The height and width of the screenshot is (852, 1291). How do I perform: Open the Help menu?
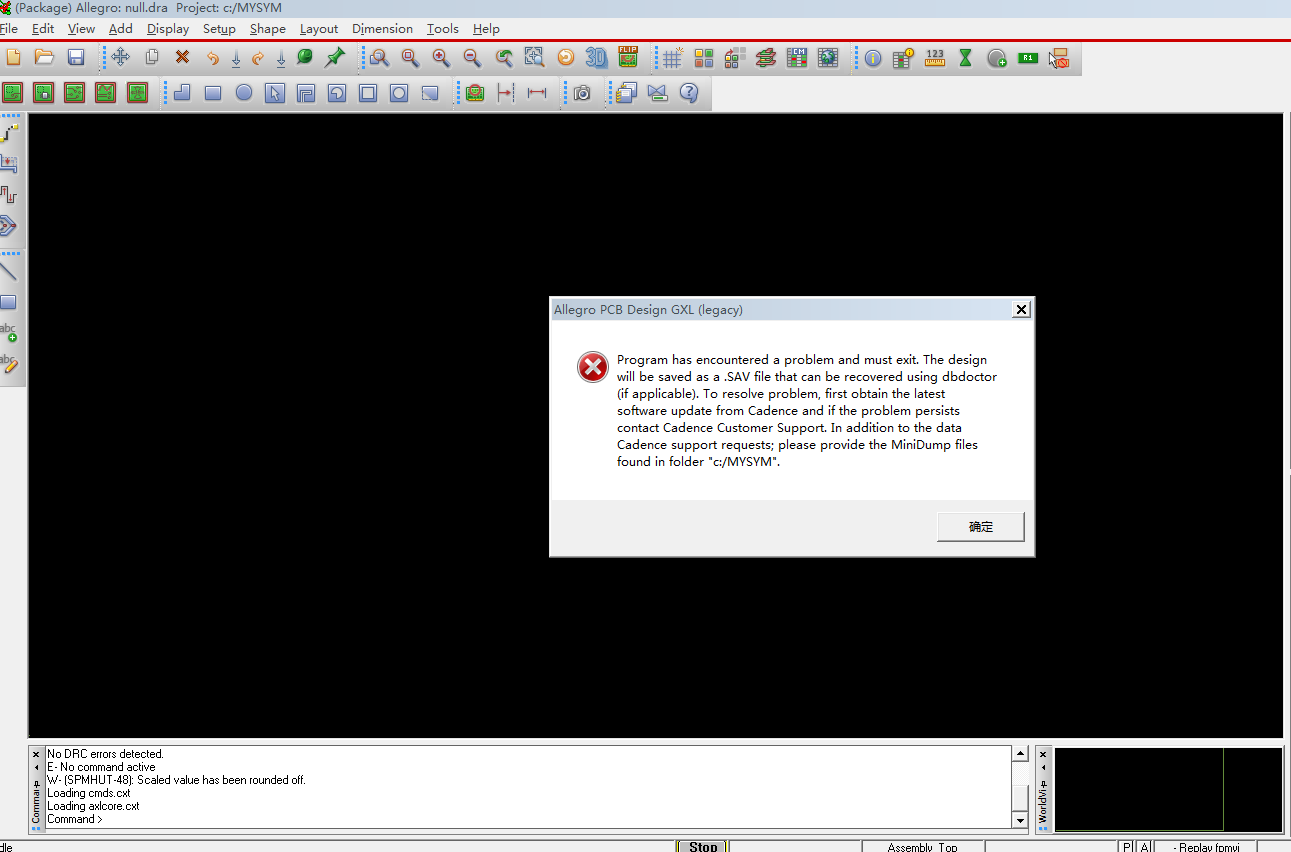click(x=486, y=29)
